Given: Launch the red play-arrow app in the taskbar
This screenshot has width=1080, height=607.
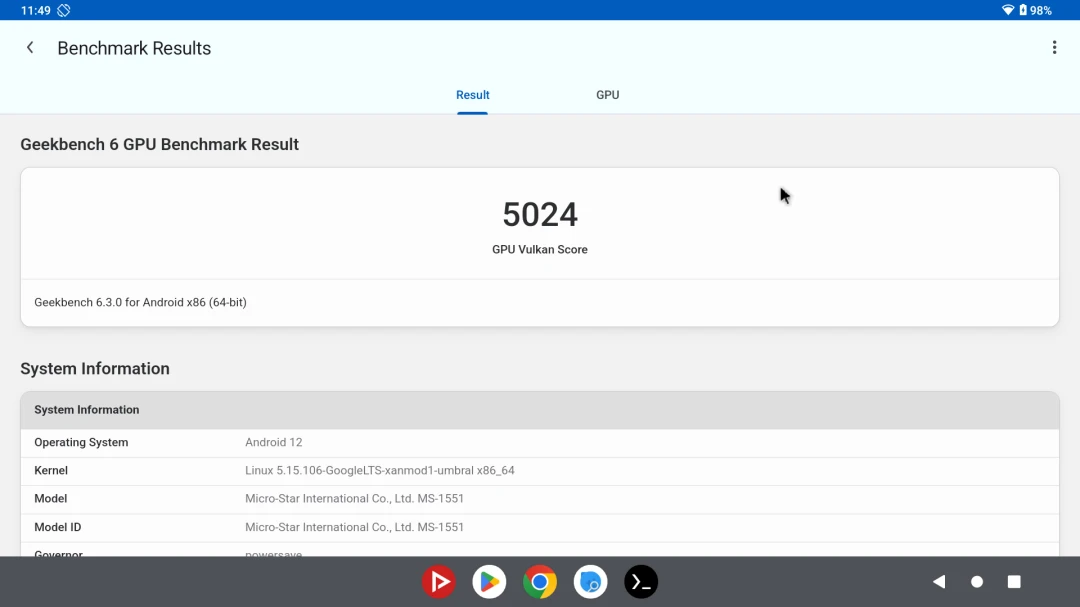Looking at the screenshot, I should (438, 582).
